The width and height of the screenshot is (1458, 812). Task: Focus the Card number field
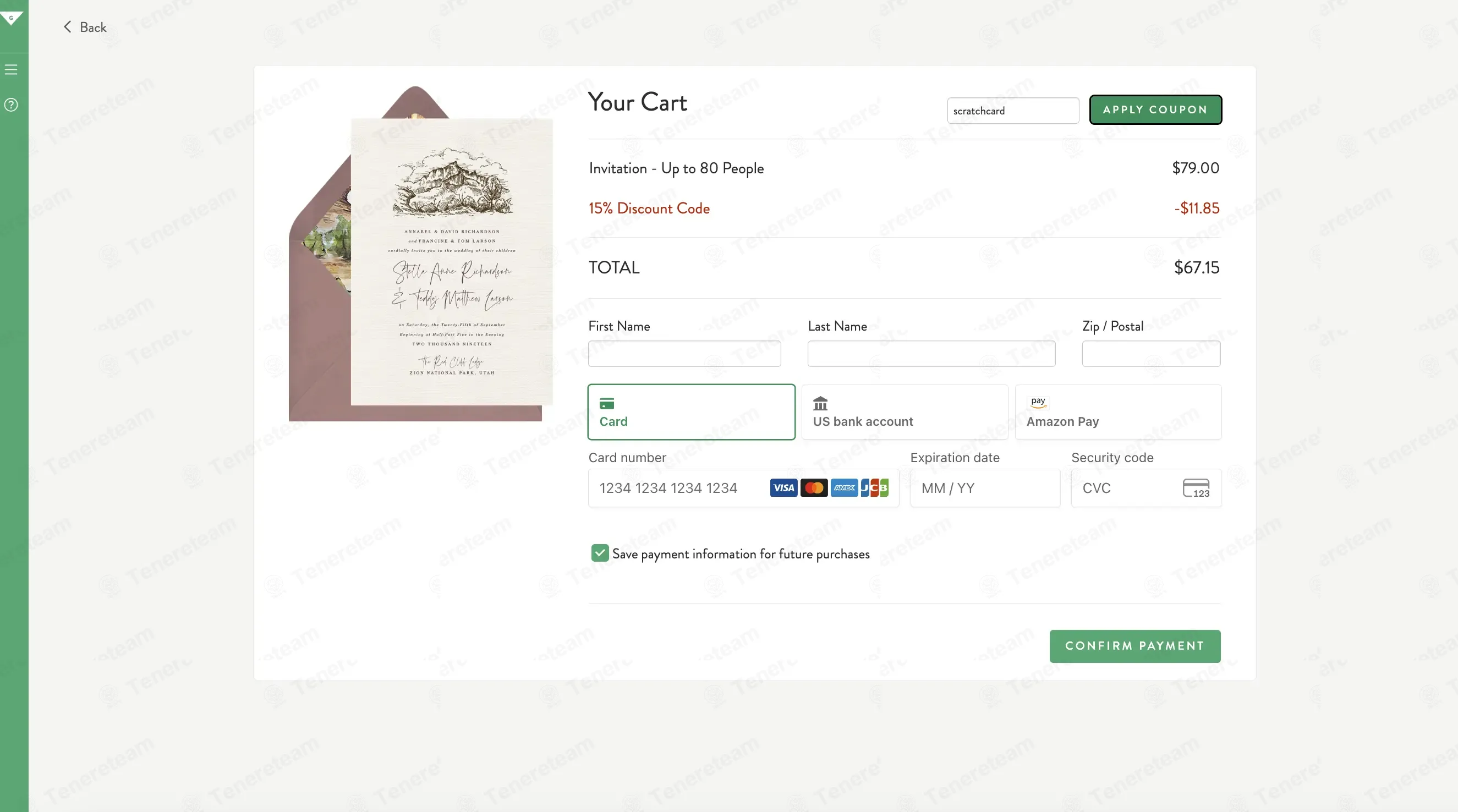pos(743,488)
